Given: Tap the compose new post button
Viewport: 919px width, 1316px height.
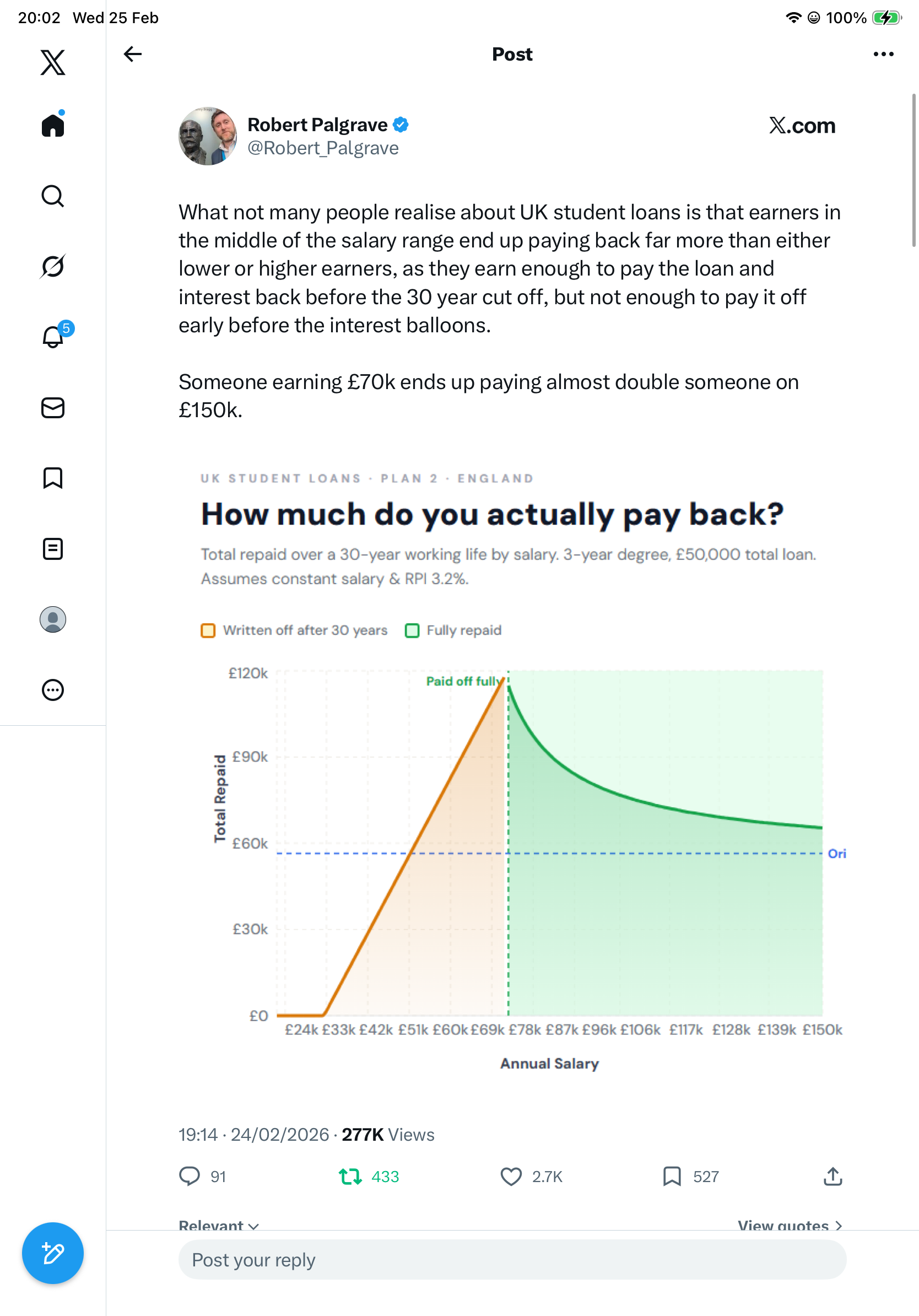Looking at the screenshot, I should [53, 1253].
